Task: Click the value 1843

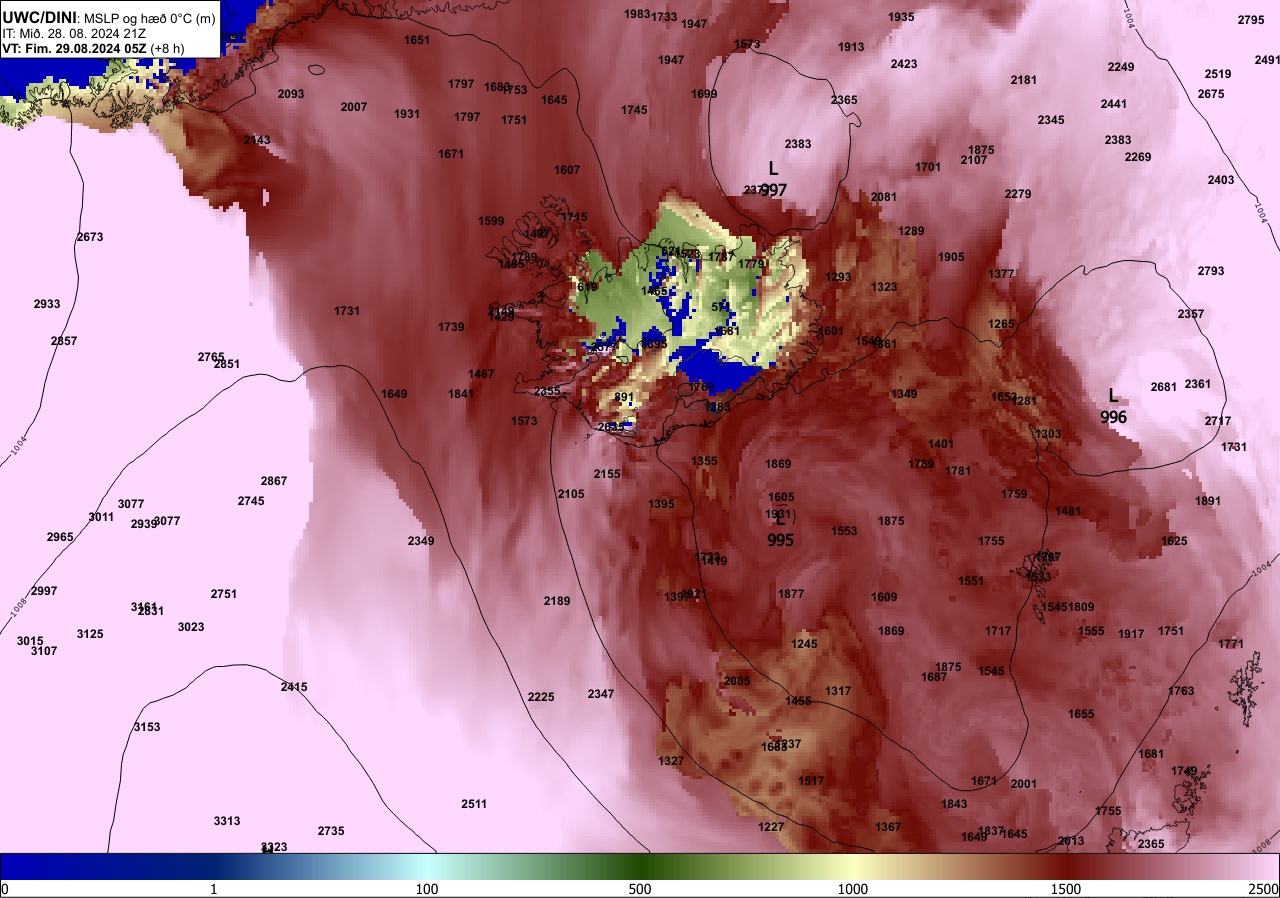Action: pyautogui.click(x=954, y=804)
